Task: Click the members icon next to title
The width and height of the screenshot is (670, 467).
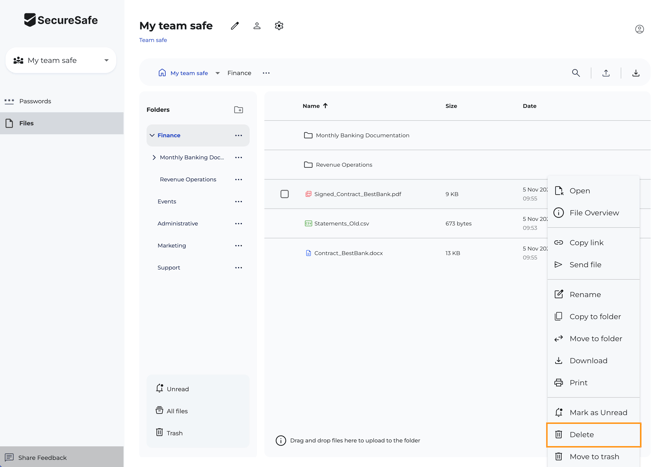Action: (257, 26)
